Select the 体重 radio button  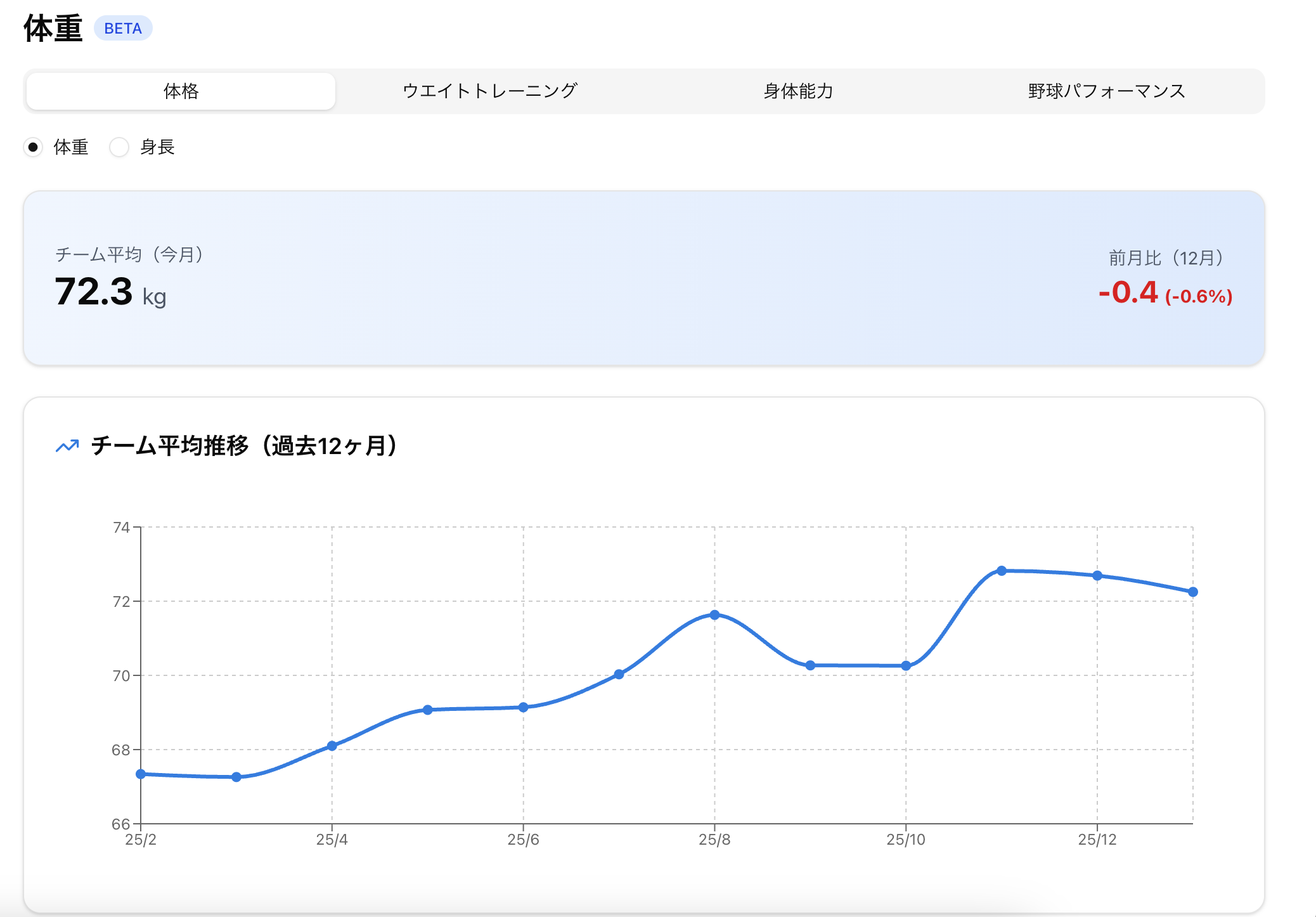click(33, 147)
